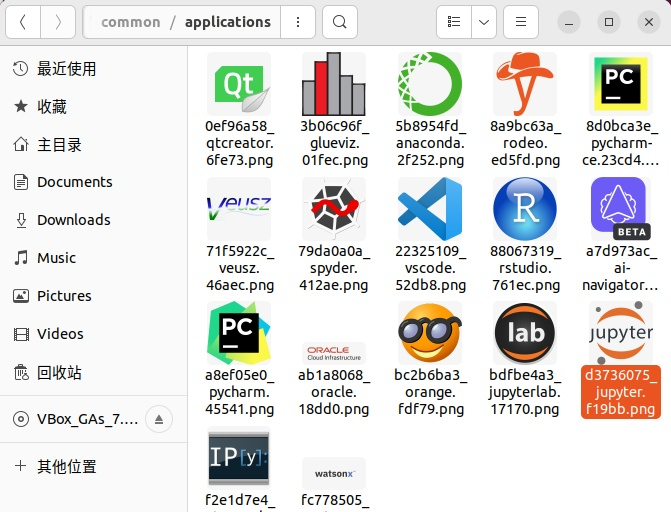Click the Anaconda green ring icon file

click(429, 84)
